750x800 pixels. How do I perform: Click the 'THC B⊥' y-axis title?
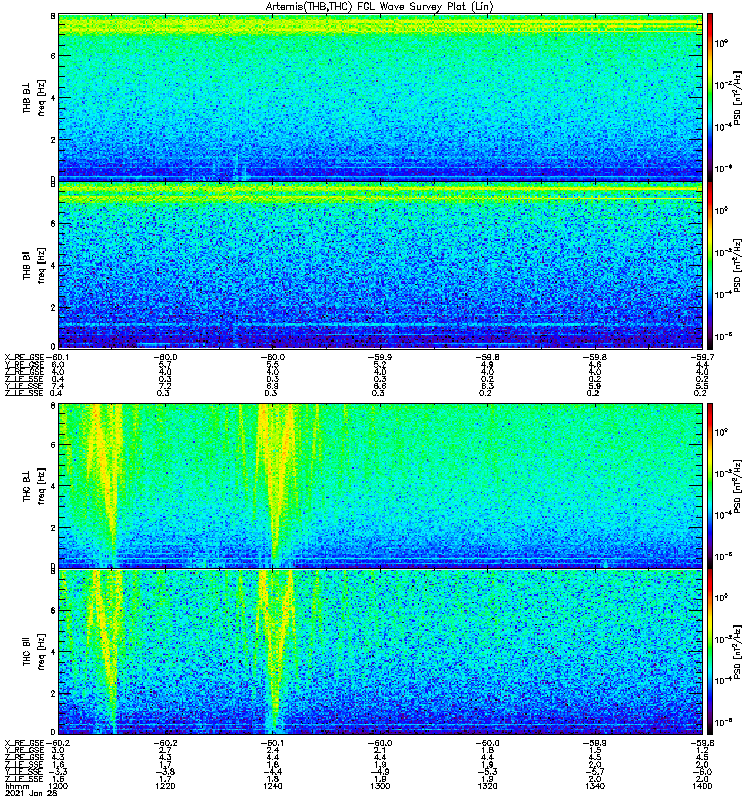pyautogui.click(x=27, y=486)
